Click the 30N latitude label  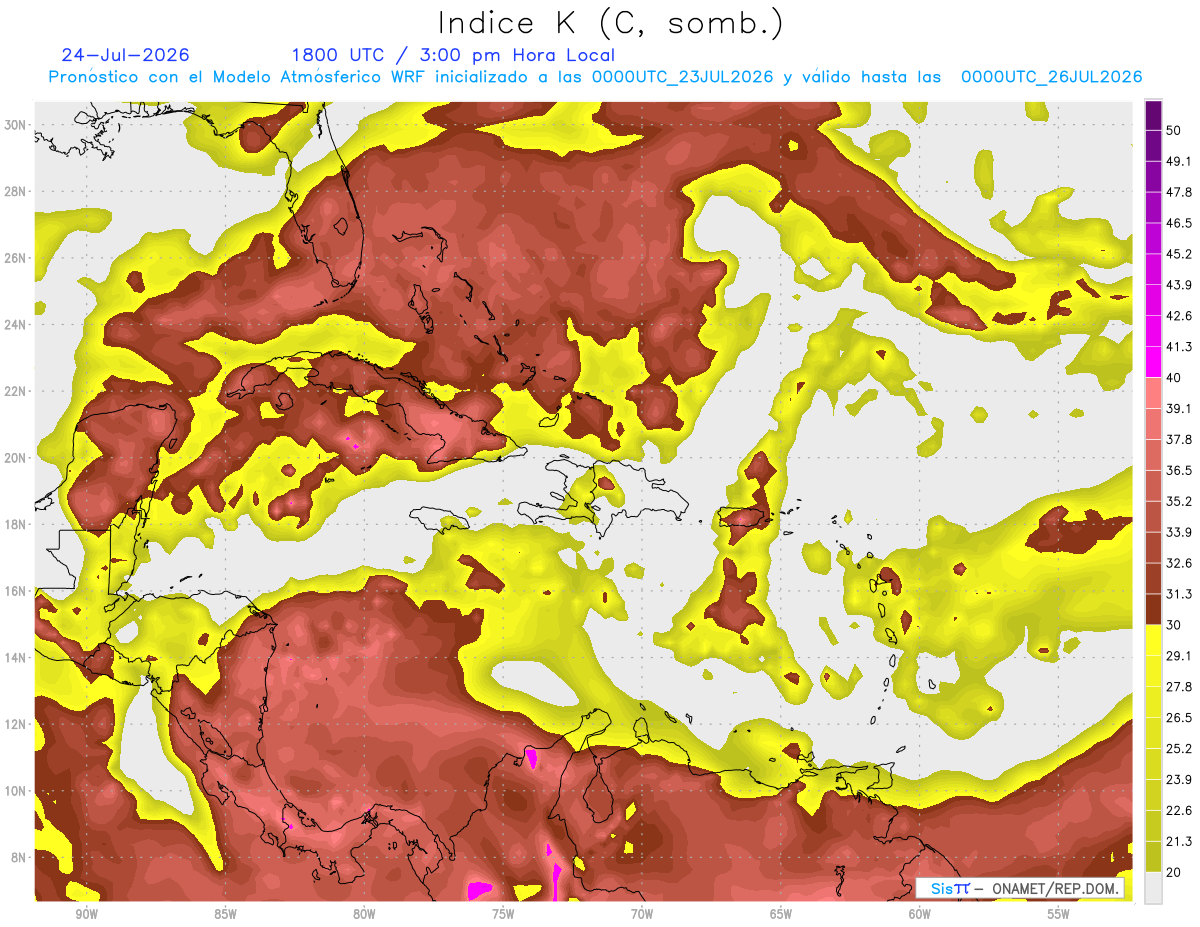(14, 125)
